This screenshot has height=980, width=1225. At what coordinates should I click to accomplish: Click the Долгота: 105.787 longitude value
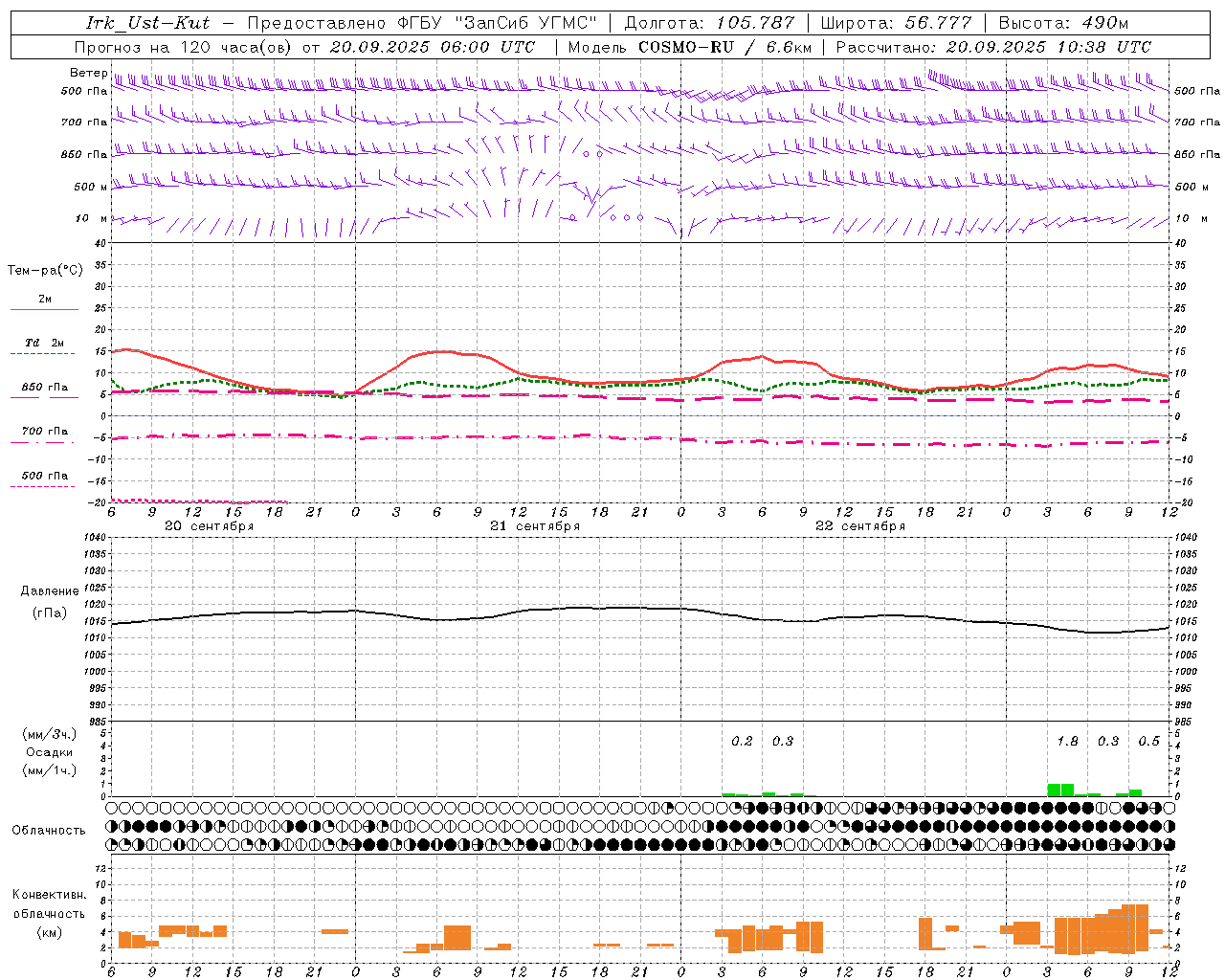click(709, 23)
